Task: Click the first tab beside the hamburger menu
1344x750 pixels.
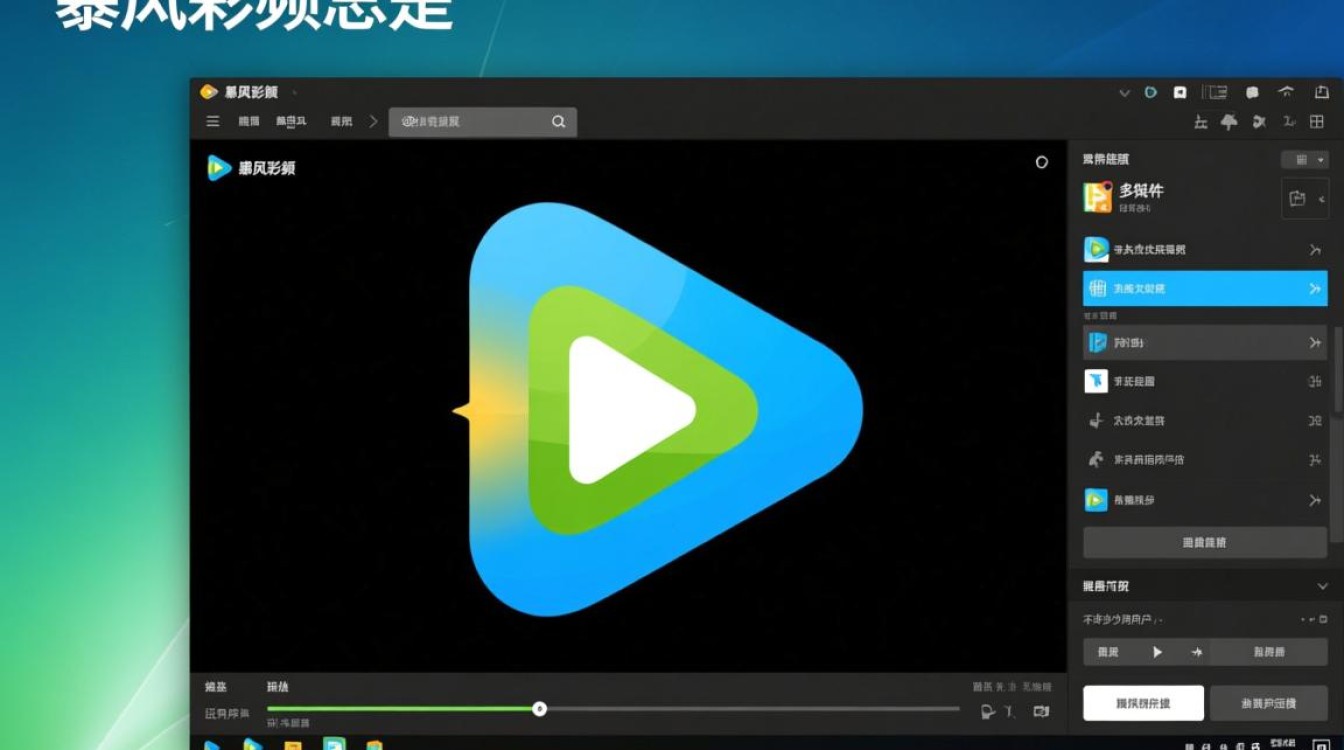Action: coord(249,122)
